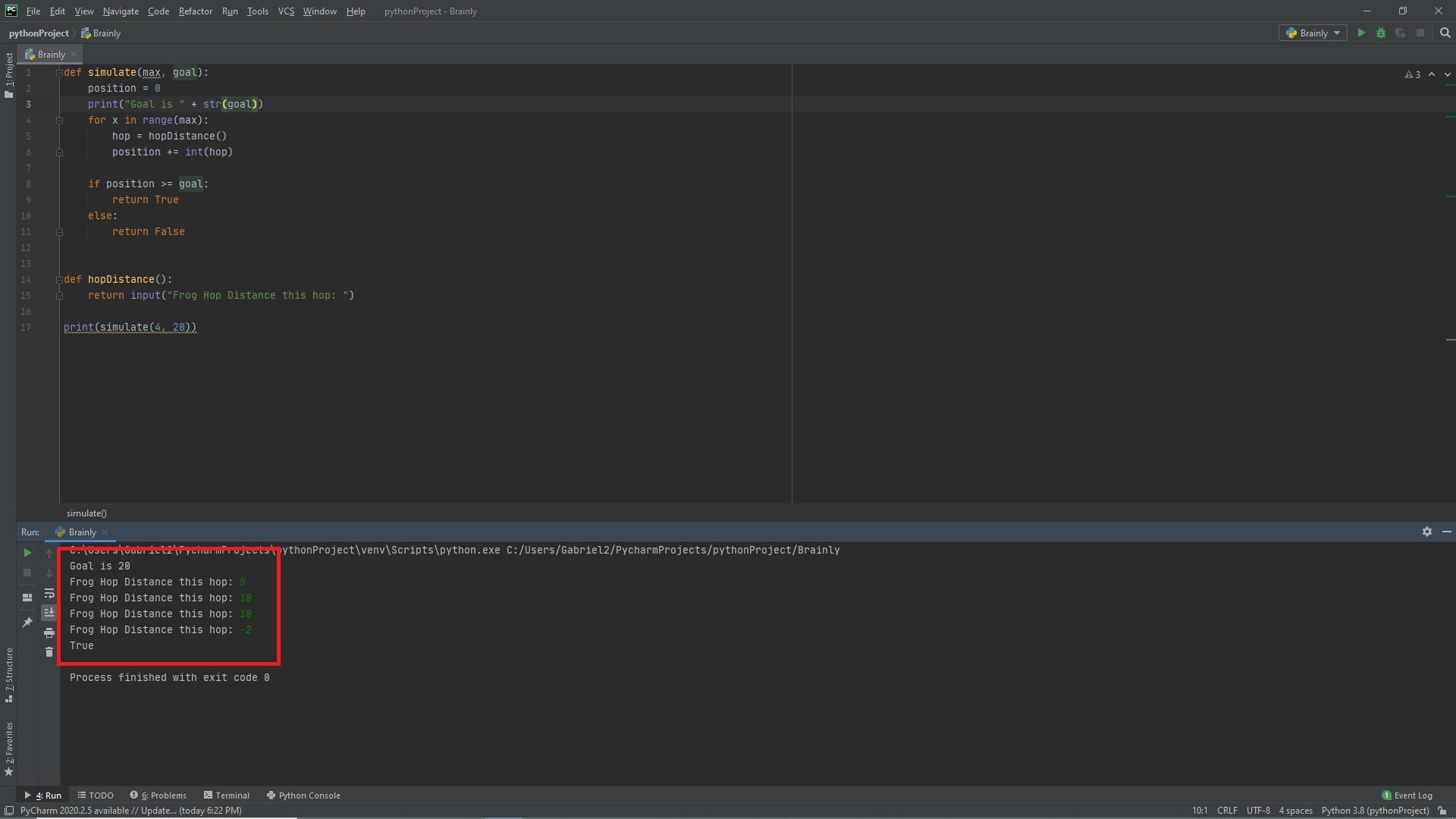The image size is (1456, 819).
Task: Rerun Brainly in Run panel
Action: [x=27, y=553]
